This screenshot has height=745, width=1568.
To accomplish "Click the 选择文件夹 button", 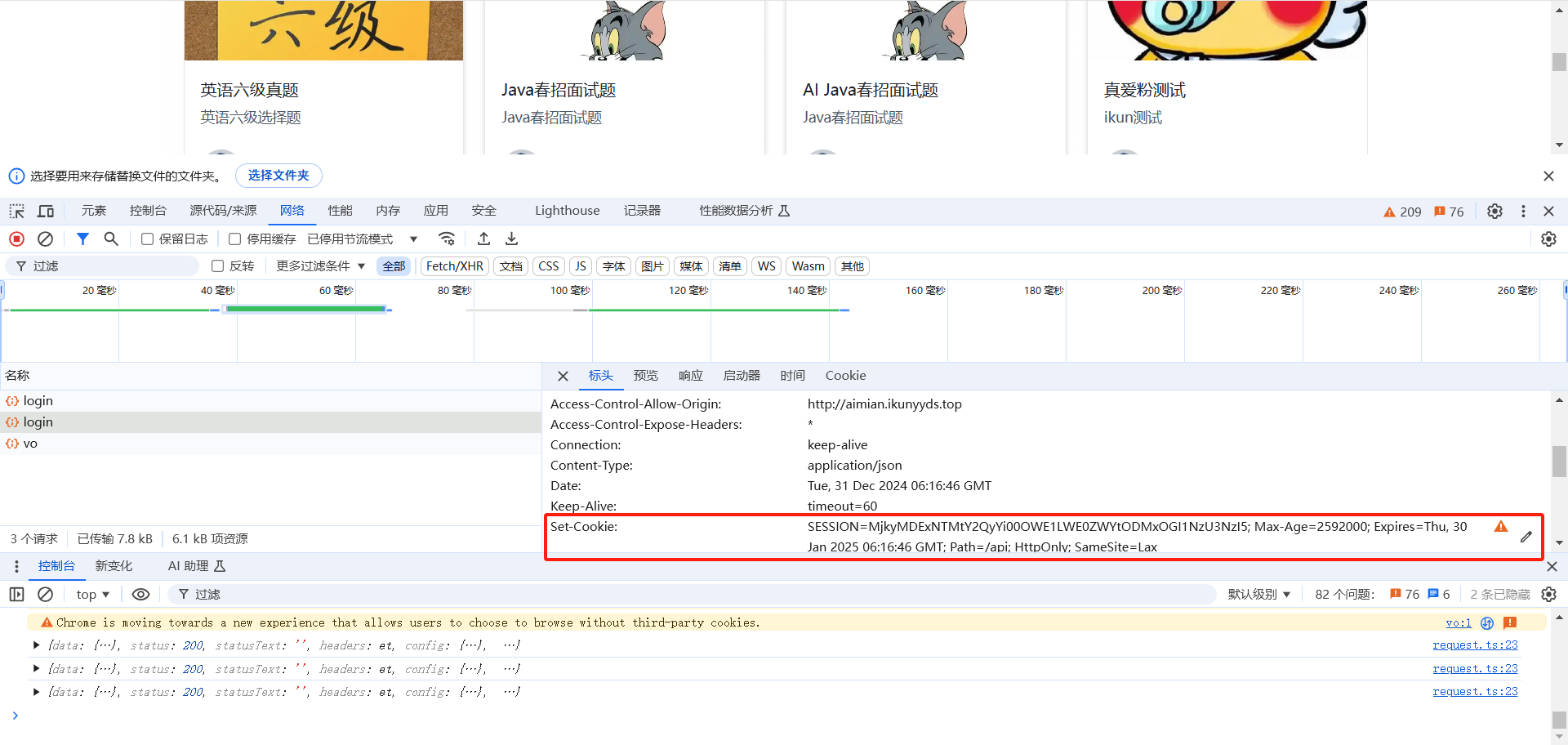I will click(278, 176).
